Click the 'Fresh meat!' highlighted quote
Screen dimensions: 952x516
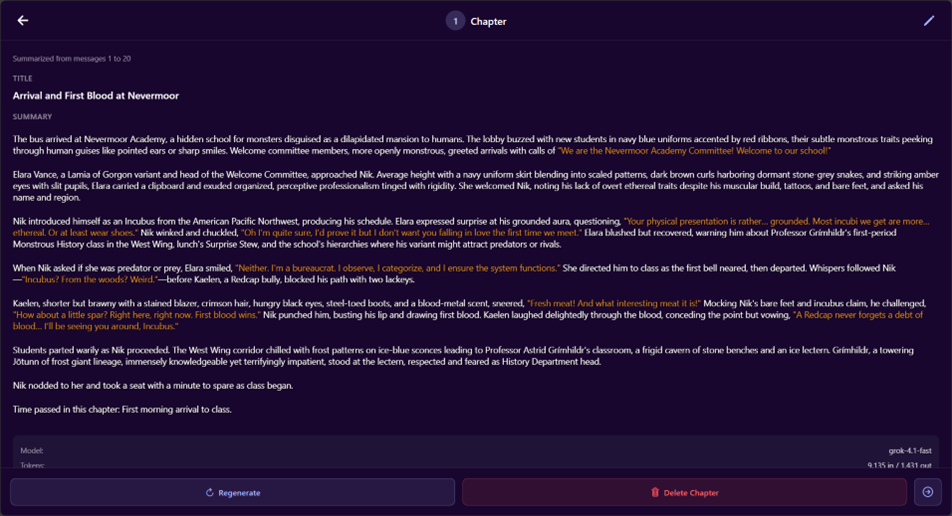pyautogui.click(x=614, y=302)
